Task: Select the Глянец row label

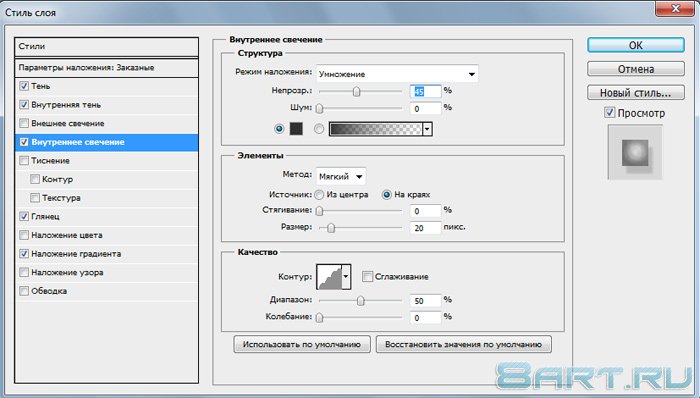Action: pos(46,216)
